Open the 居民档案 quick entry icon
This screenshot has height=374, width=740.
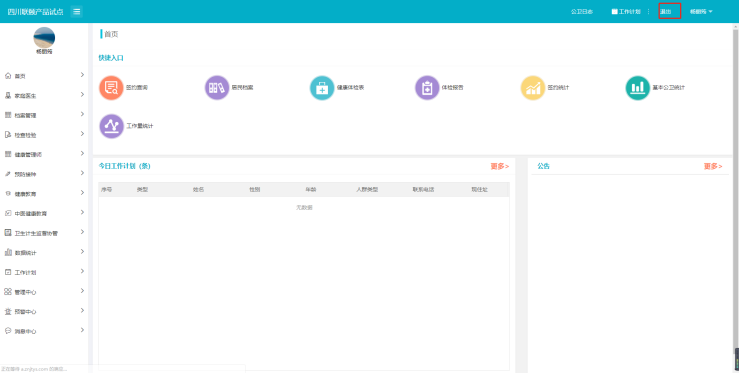(x=217, y=88)
